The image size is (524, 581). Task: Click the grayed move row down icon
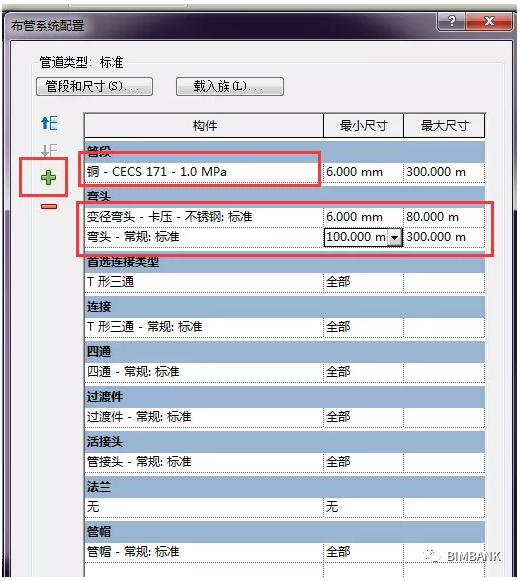pos(49,150)
